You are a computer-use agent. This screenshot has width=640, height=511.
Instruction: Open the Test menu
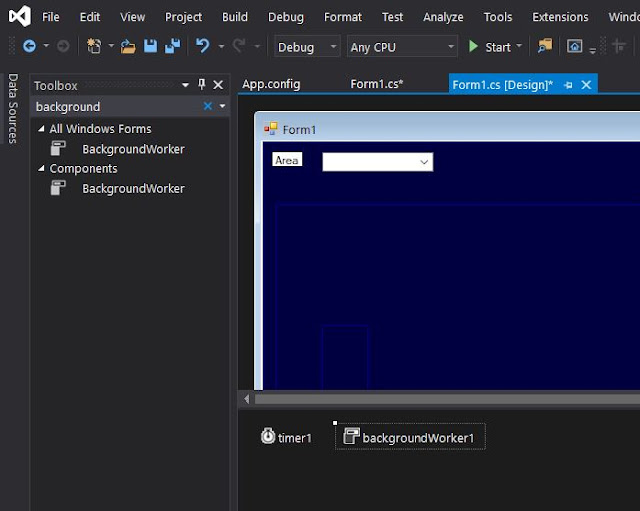[x=392, y=17]
